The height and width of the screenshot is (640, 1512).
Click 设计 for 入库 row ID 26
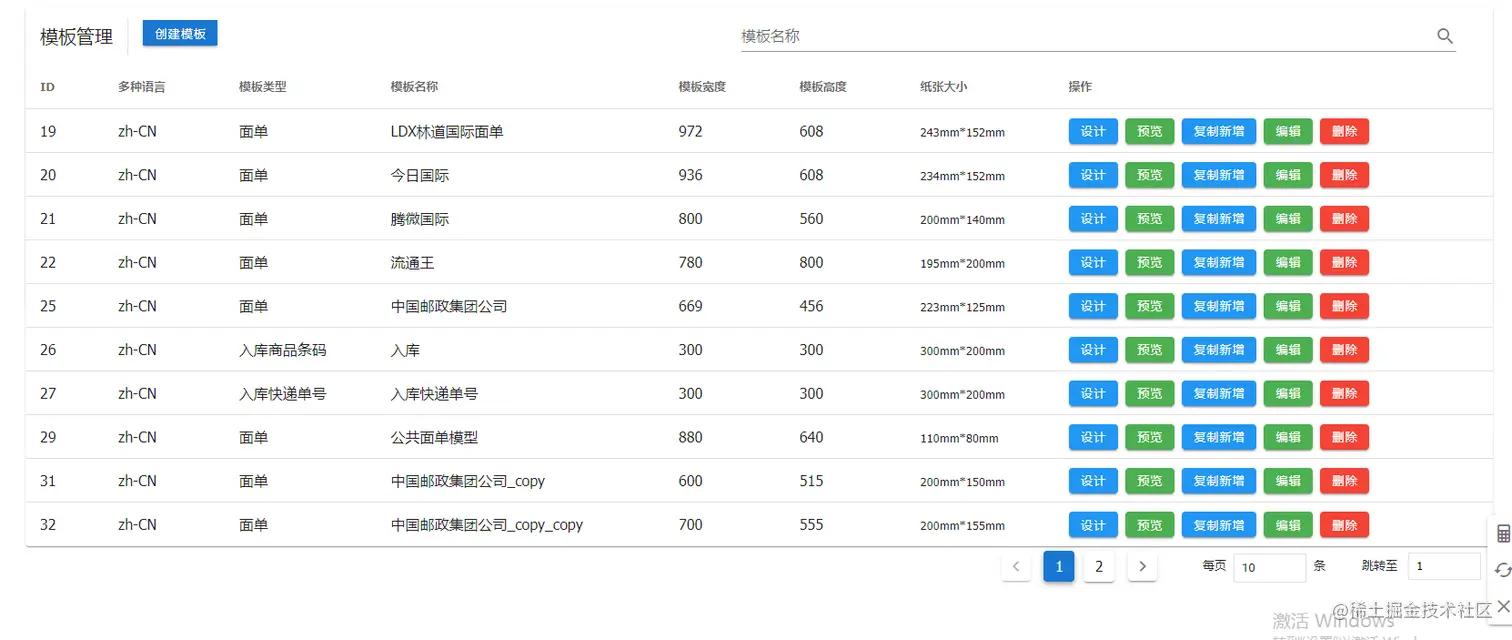[x=1093, y=350]
